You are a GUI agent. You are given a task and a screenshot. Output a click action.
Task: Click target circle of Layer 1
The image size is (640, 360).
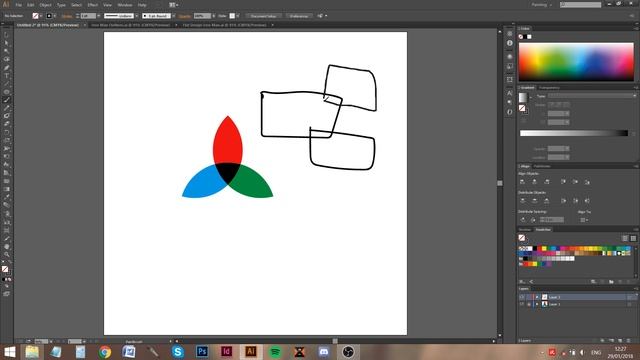(630, 304)
